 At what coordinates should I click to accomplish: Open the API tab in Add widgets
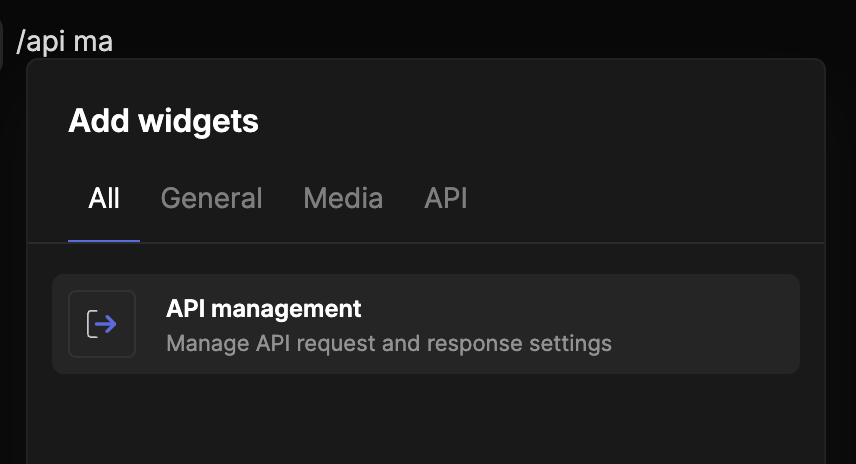pos(445,198)
